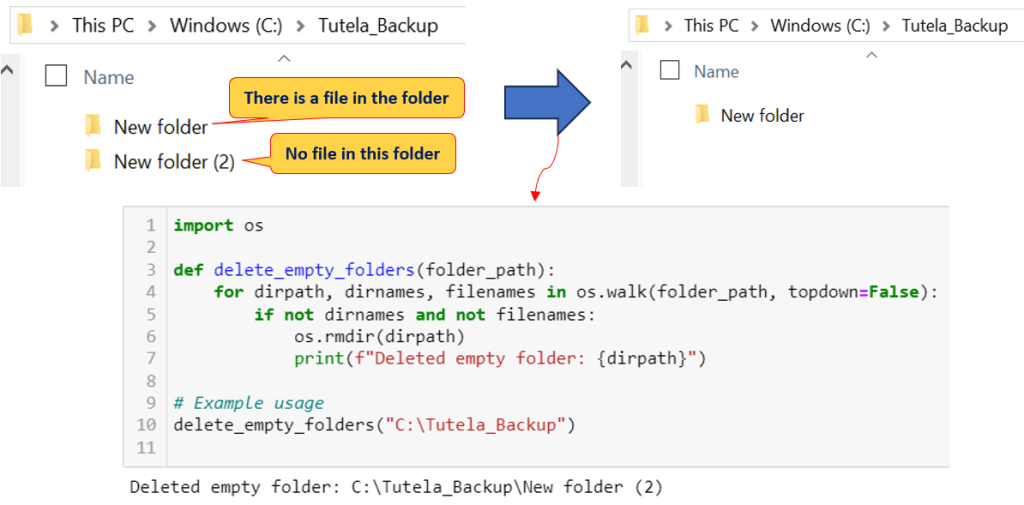Viewport: 1024px width, 505px height.
Task: Click address bar folder icon in right window
Action: (642, 25)
